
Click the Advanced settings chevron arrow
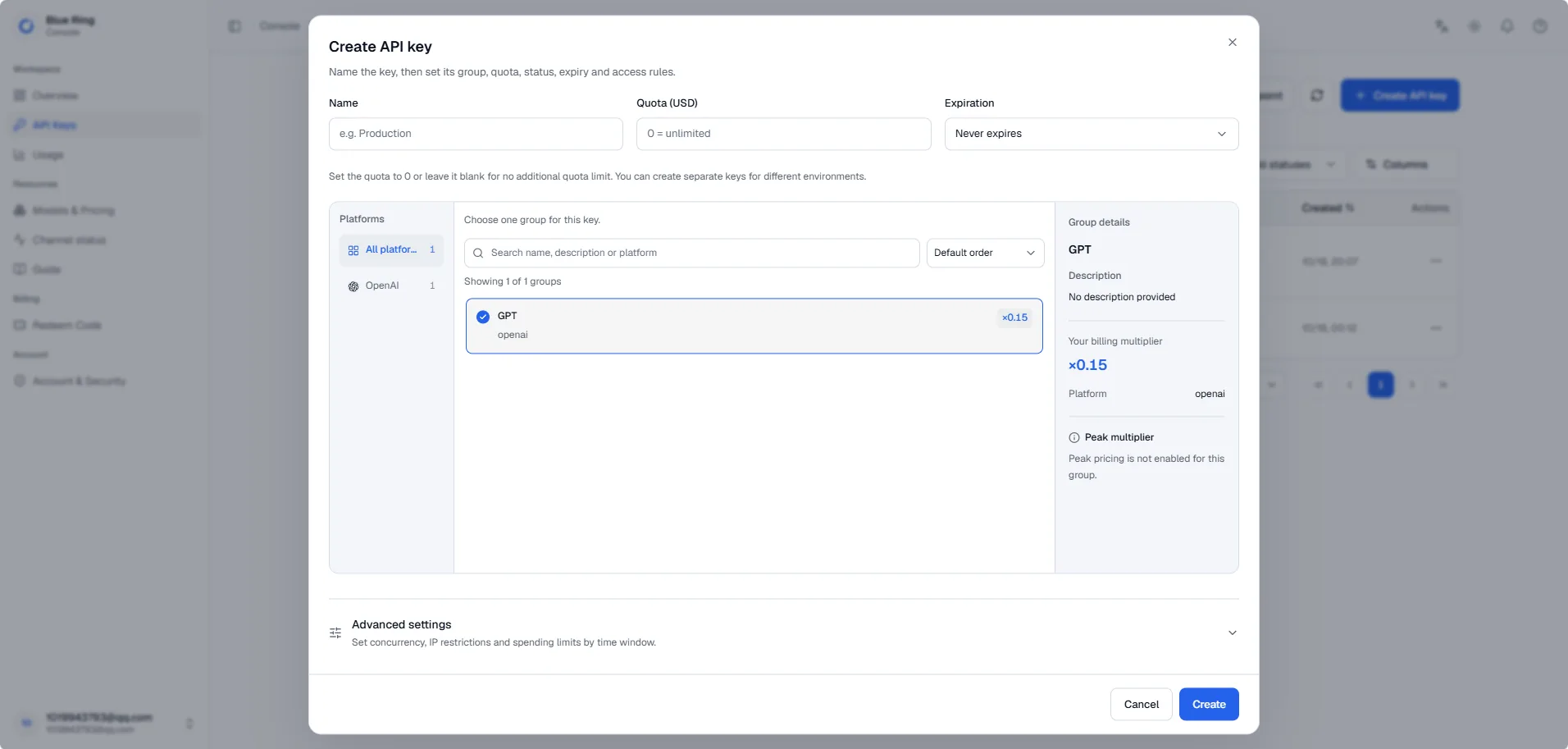click(x=1232, y=633)
